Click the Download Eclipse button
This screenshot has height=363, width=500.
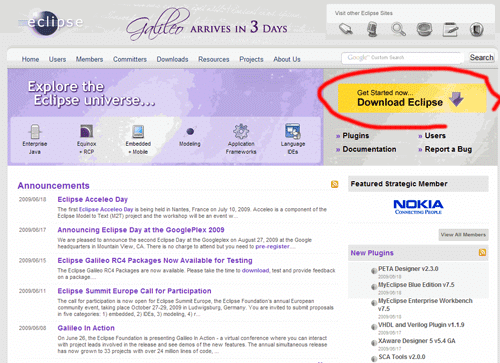pyautogui.click(x=412, y=98)
